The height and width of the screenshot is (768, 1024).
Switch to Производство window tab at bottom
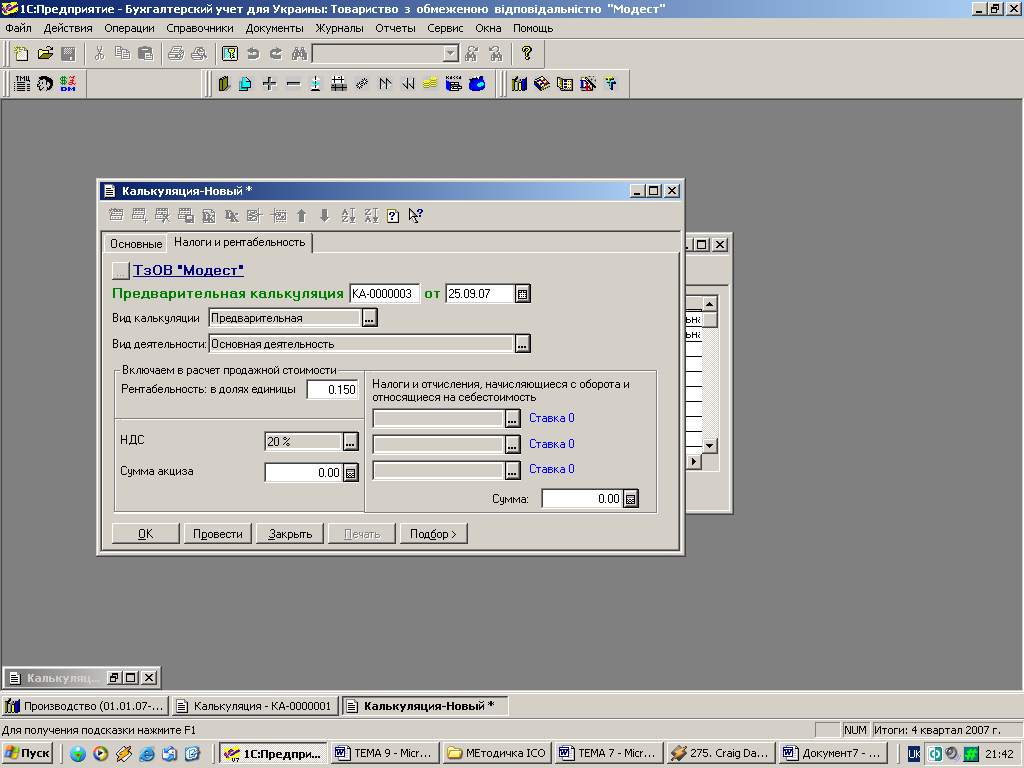coord(86,706)
